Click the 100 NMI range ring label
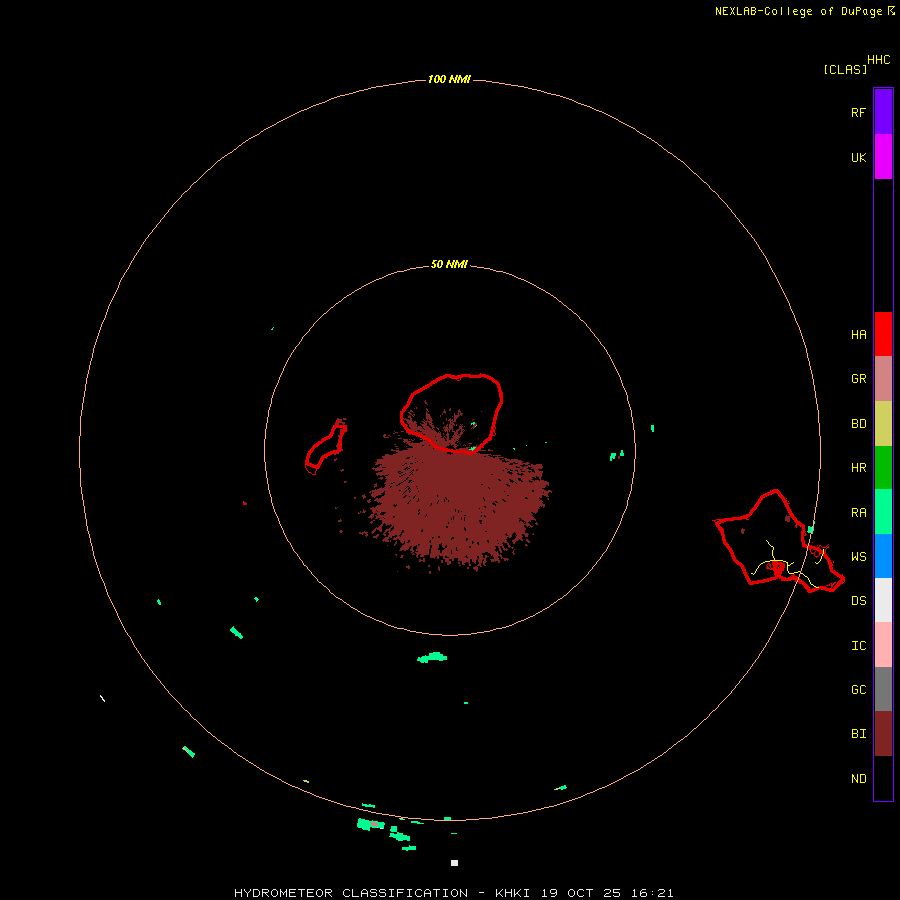 point(449,79)
